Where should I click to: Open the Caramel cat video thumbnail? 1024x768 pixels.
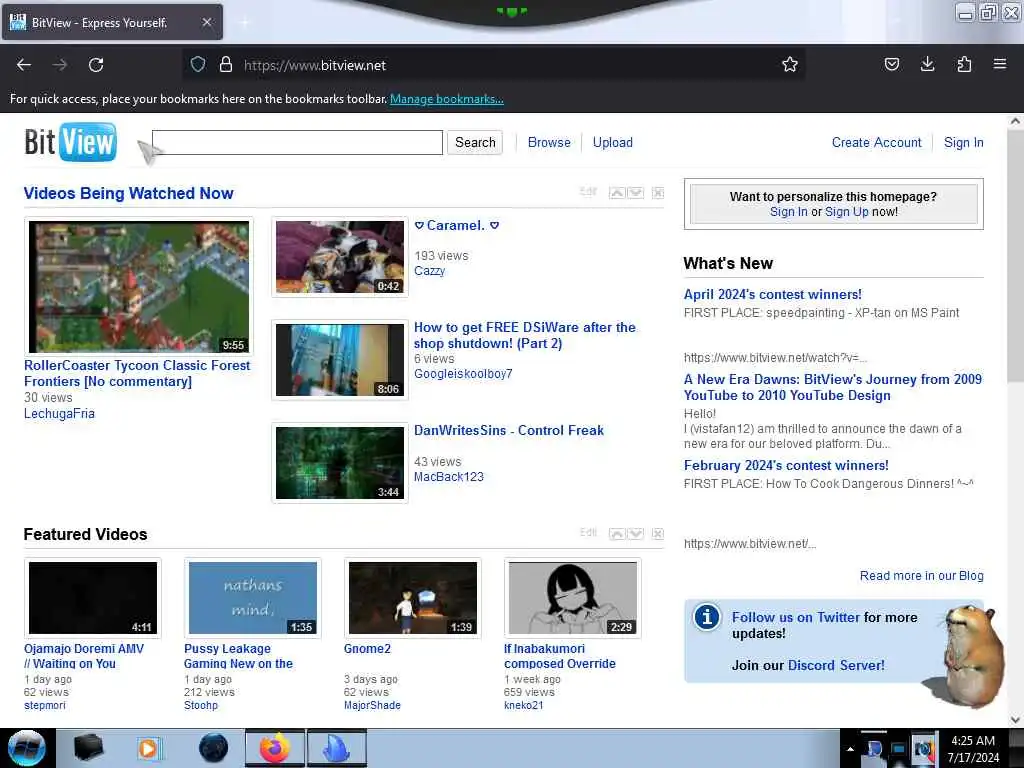point(340,257)
